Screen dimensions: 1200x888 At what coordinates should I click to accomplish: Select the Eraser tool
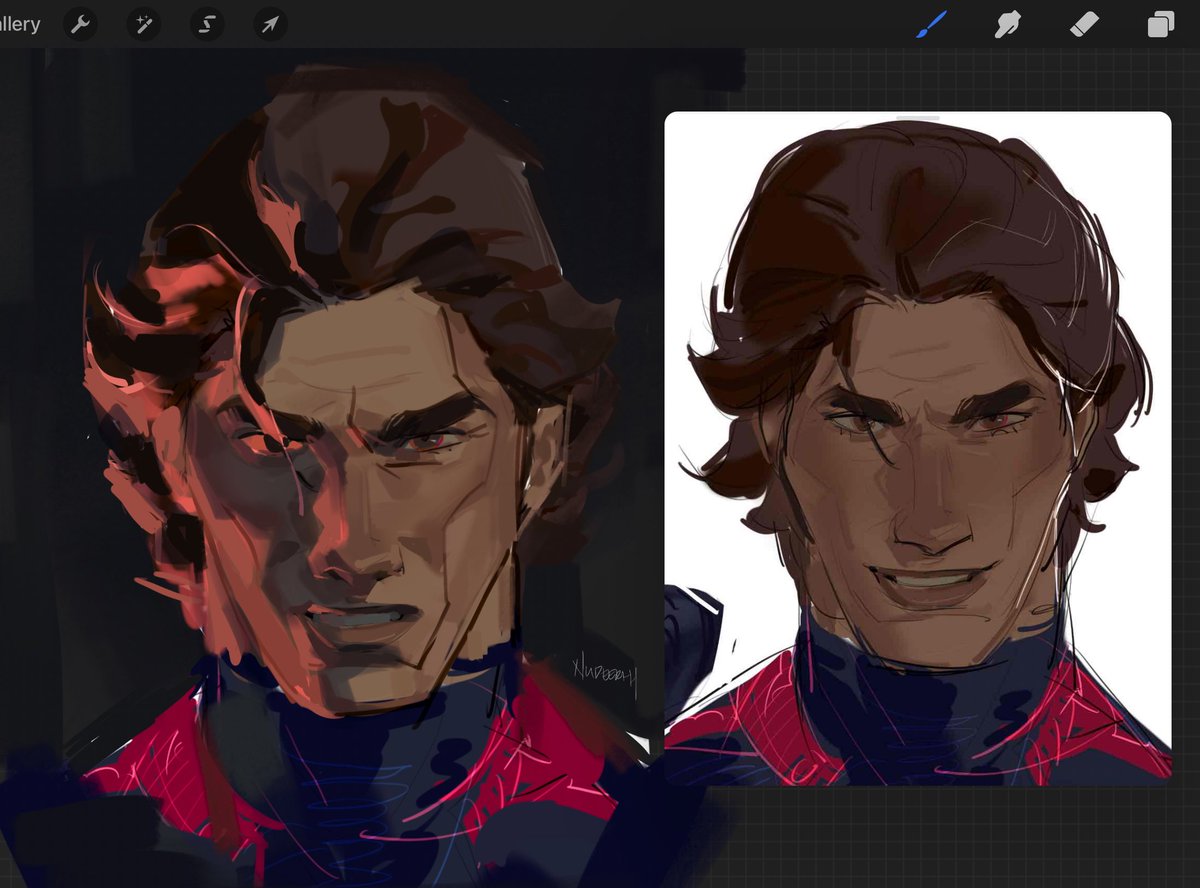(x=1084, y=24)
